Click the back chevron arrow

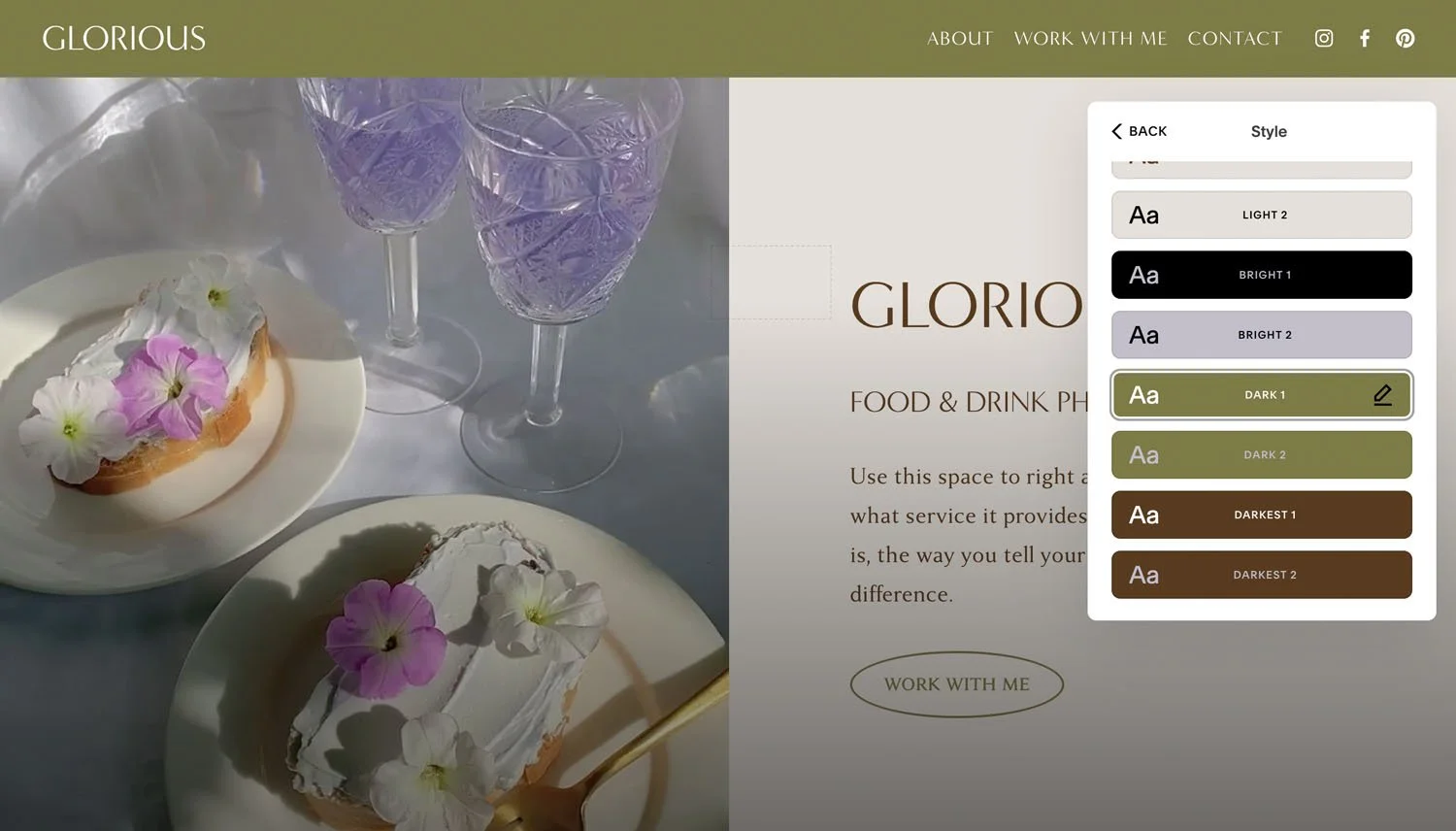1117,131
